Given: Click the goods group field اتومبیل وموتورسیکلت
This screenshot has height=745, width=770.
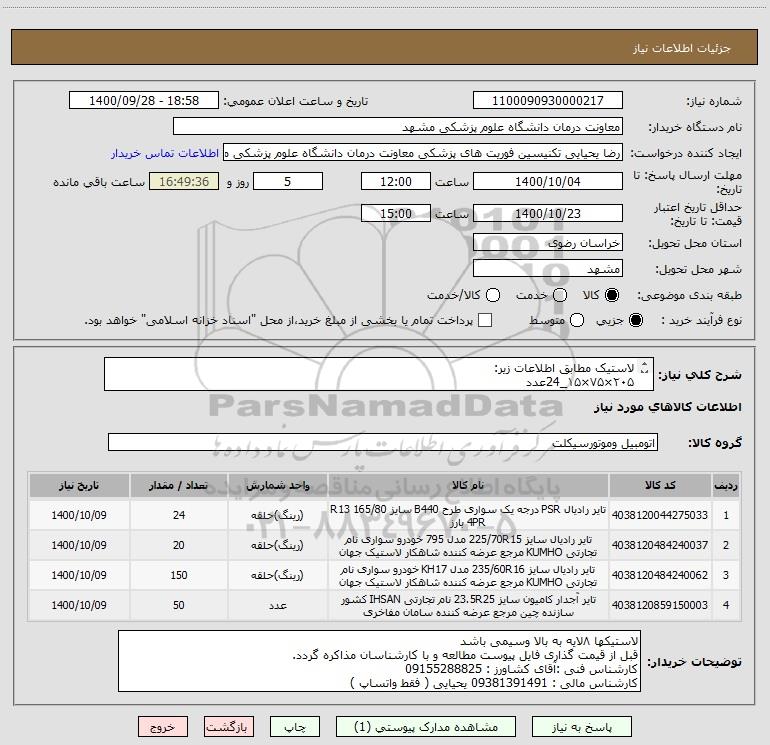Looking at the screenshot, I should pos(383,442).
